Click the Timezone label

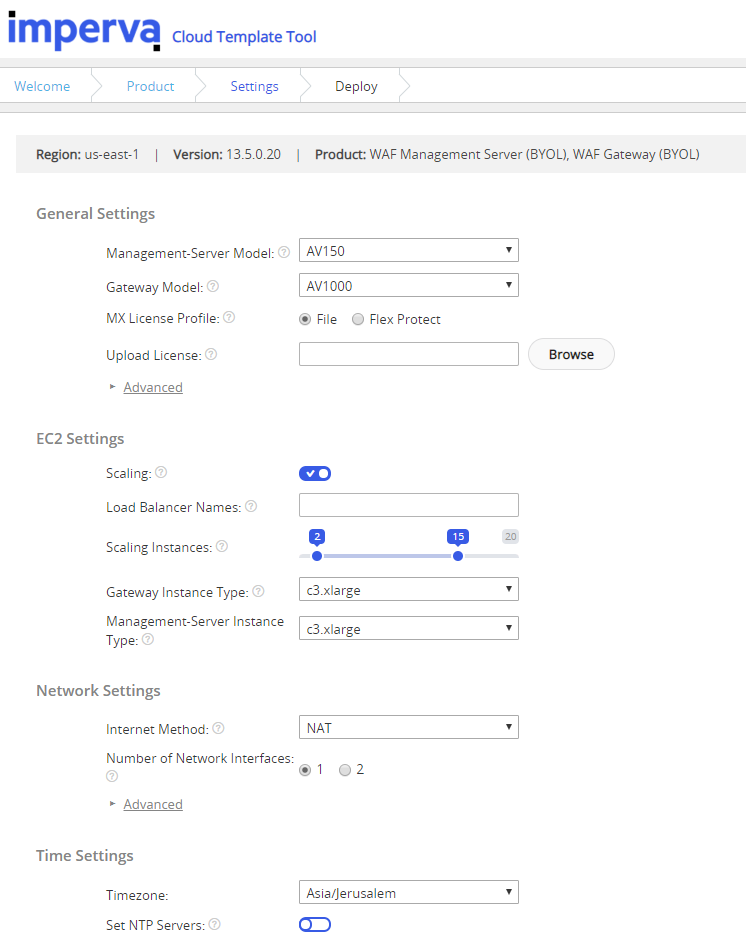click(x=137, y=895)
